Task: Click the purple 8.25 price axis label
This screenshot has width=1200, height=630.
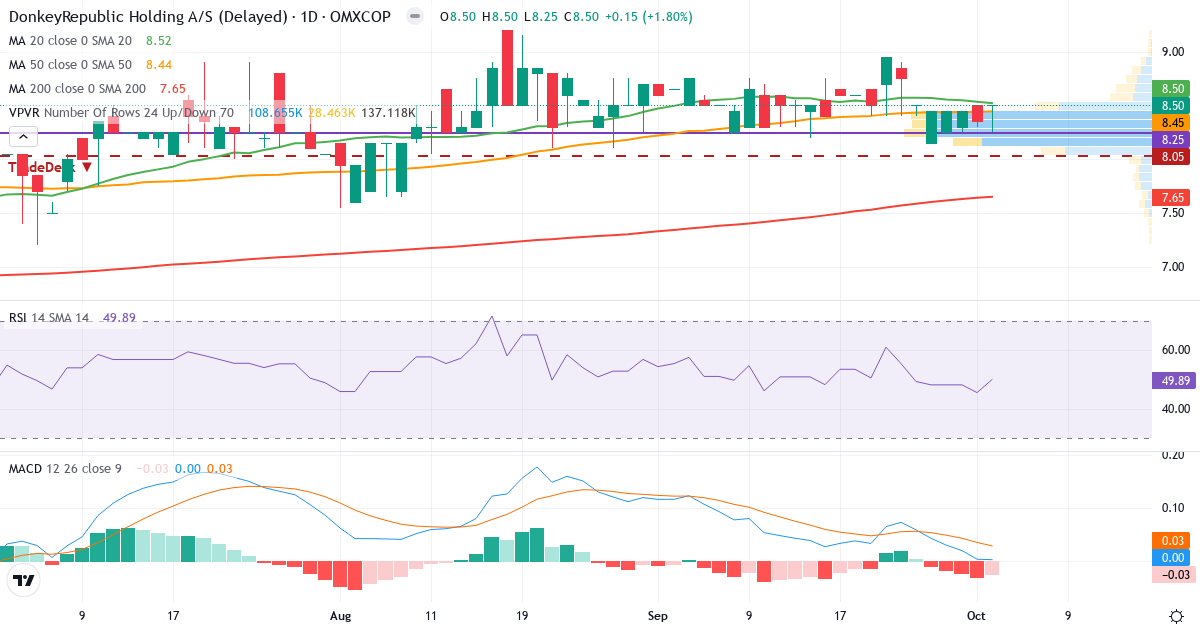Action: click(x=1173, y=139)
